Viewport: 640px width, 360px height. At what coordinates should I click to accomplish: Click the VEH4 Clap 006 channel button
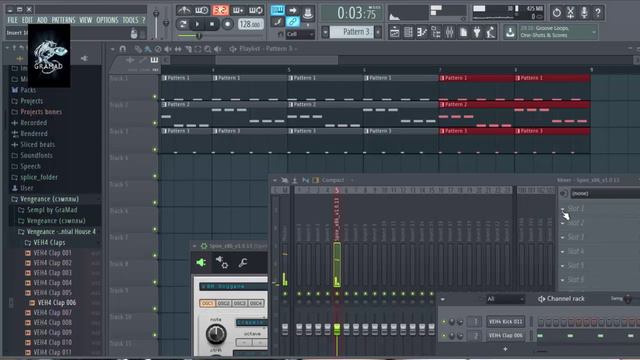click(x=505, y=336)
